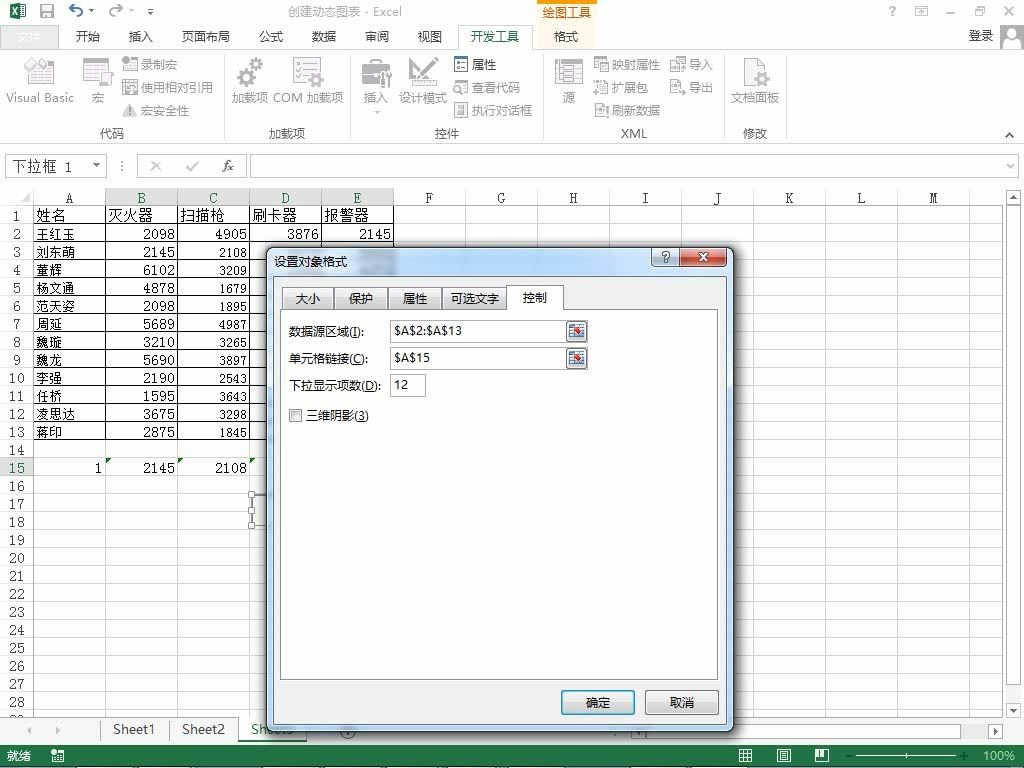The height and width of the screenshot is (768, 1024).
Task: Click the 下拉显示项数 input field
Action: pyautogui.click(x=408, y=385)
